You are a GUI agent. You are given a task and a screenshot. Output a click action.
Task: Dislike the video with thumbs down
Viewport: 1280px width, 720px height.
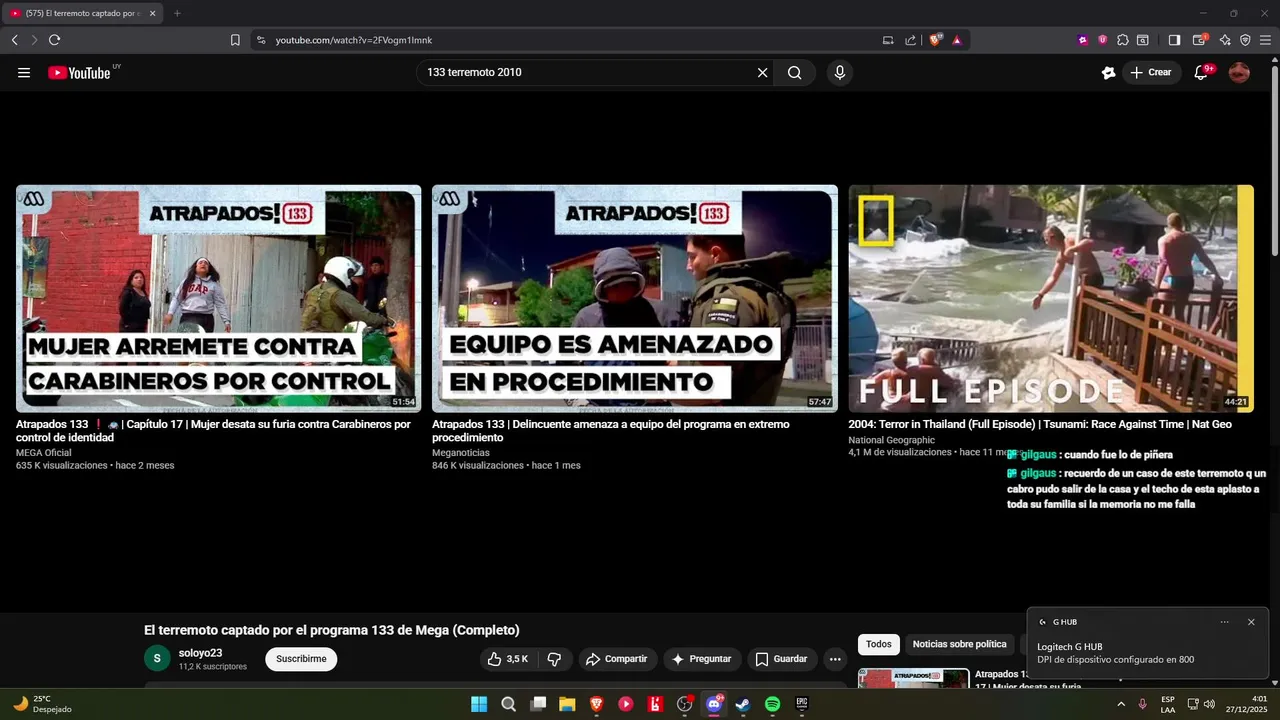point(555,659)
